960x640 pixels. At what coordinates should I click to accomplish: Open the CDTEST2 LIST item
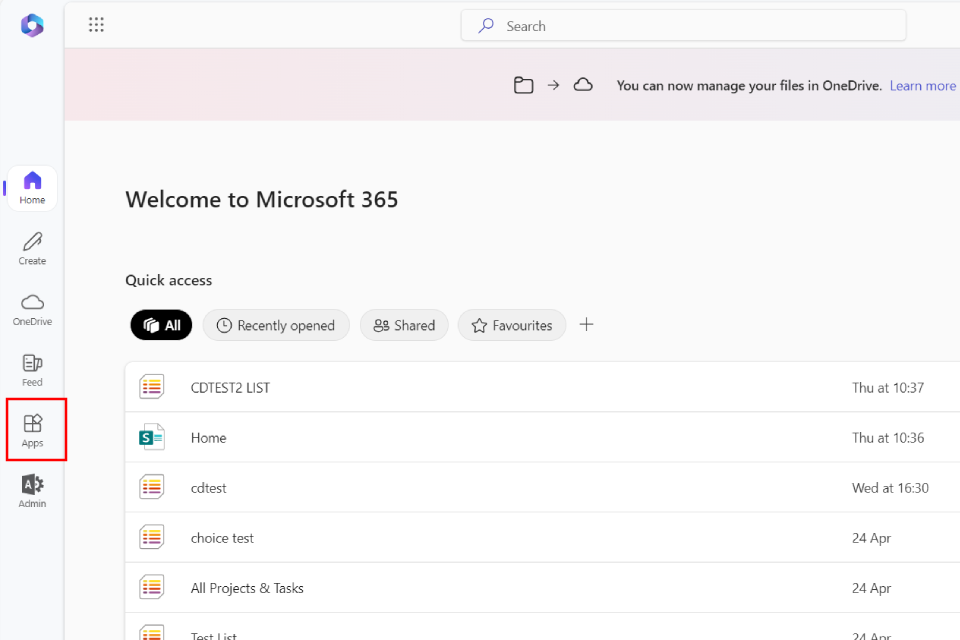tap(230, 388)
